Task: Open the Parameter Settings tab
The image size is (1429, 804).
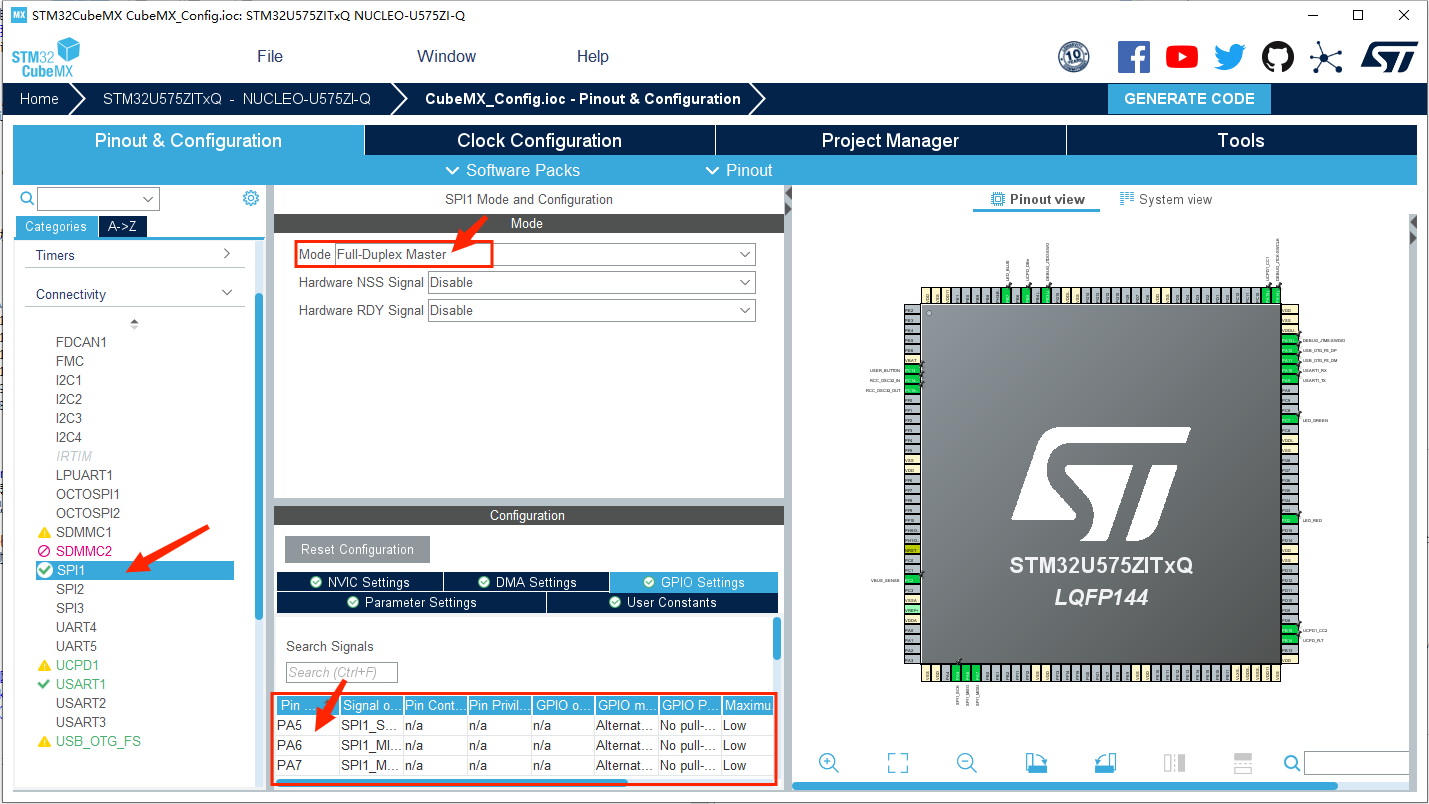Action: tap(411, 603)
